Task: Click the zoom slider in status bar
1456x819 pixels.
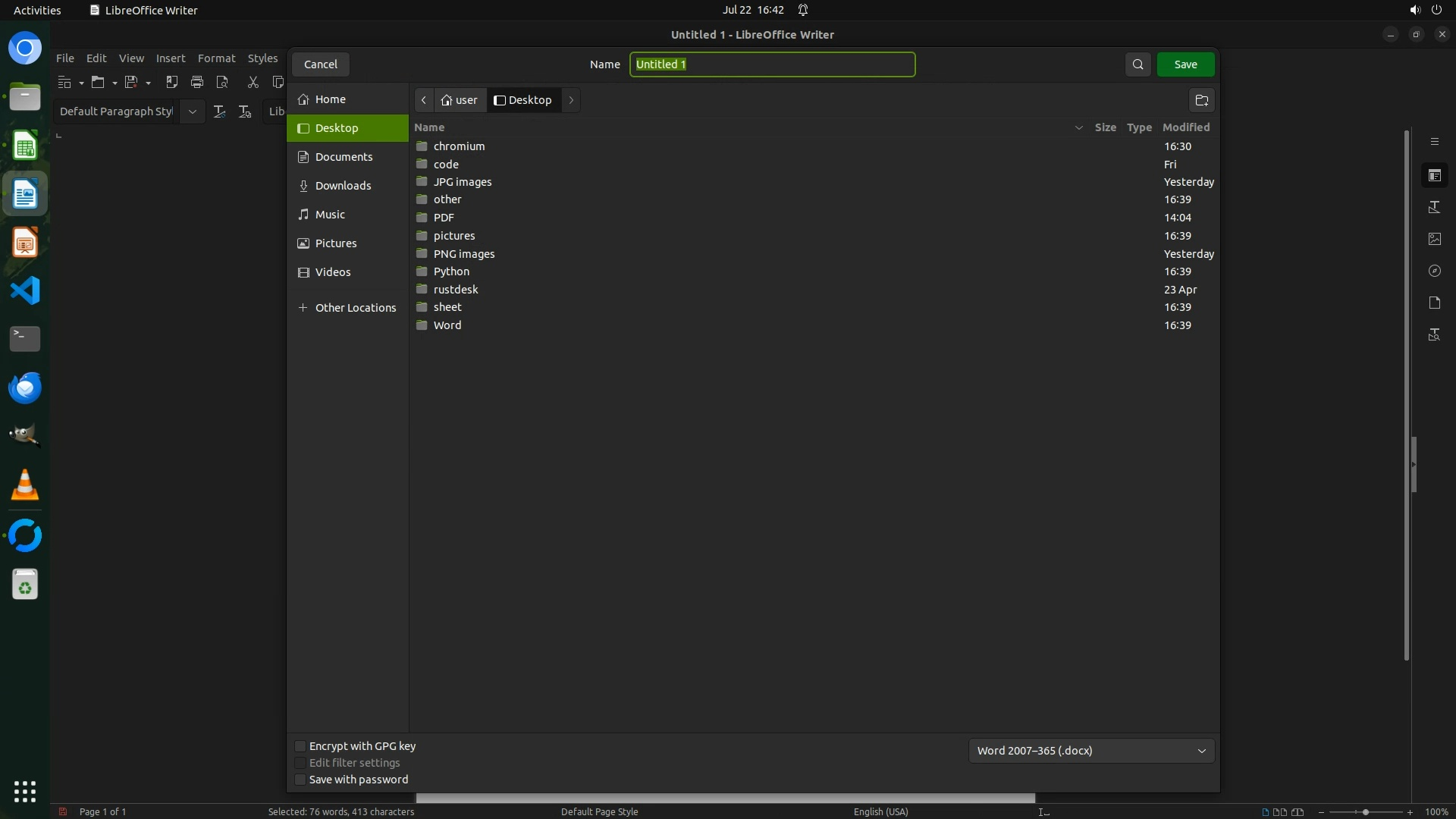Action: click(x=1365, y=812)
